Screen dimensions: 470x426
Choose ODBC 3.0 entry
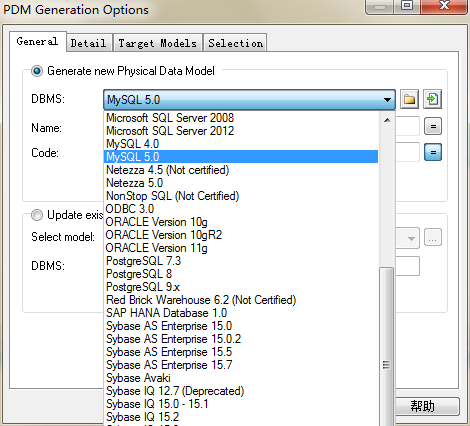[241, 209]
